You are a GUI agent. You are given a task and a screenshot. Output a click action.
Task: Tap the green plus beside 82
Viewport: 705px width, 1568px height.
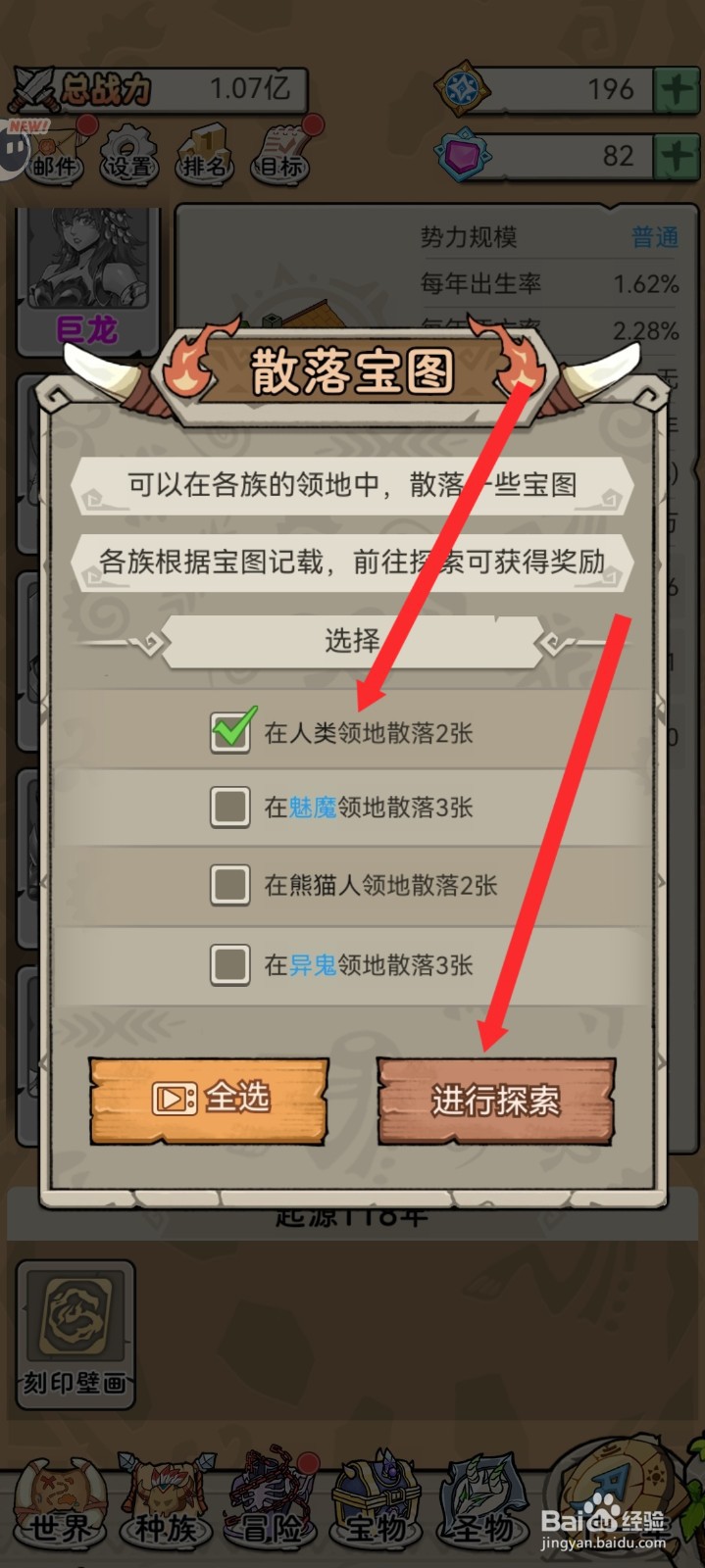pos(676,156)
